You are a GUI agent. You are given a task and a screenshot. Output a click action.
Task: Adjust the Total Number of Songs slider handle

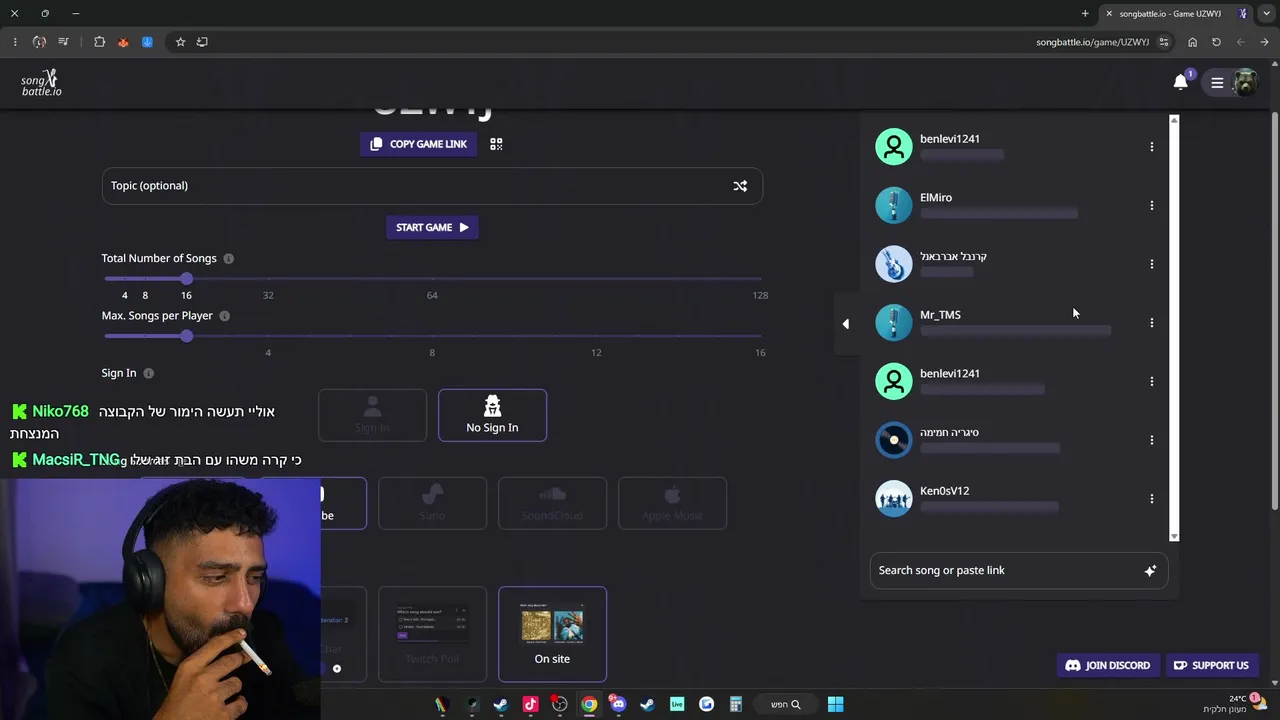pyautogui.click(x=187, y=279)
